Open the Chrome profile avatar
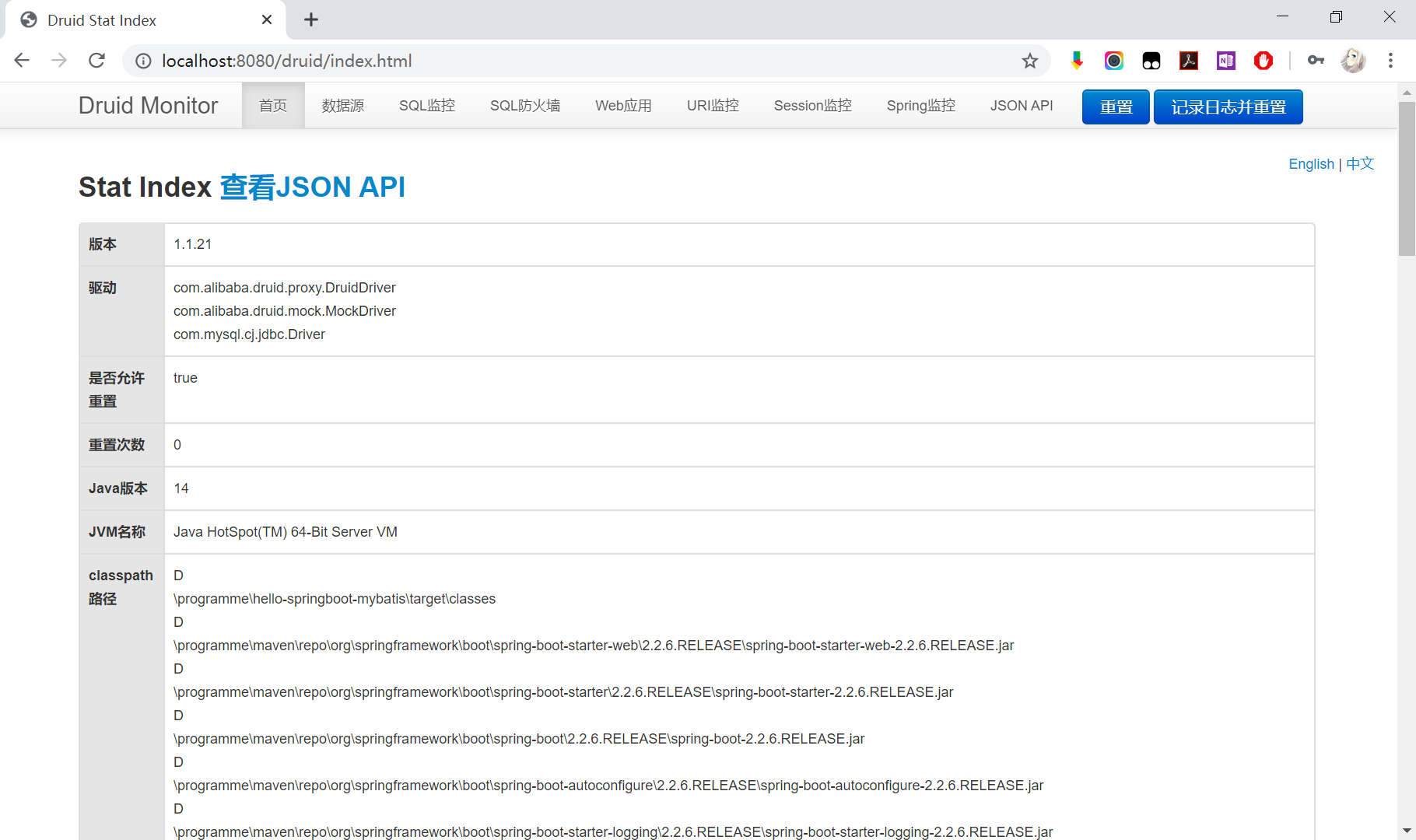The height and width of the screenshot is (840, 1416). tap(1353, 61)
